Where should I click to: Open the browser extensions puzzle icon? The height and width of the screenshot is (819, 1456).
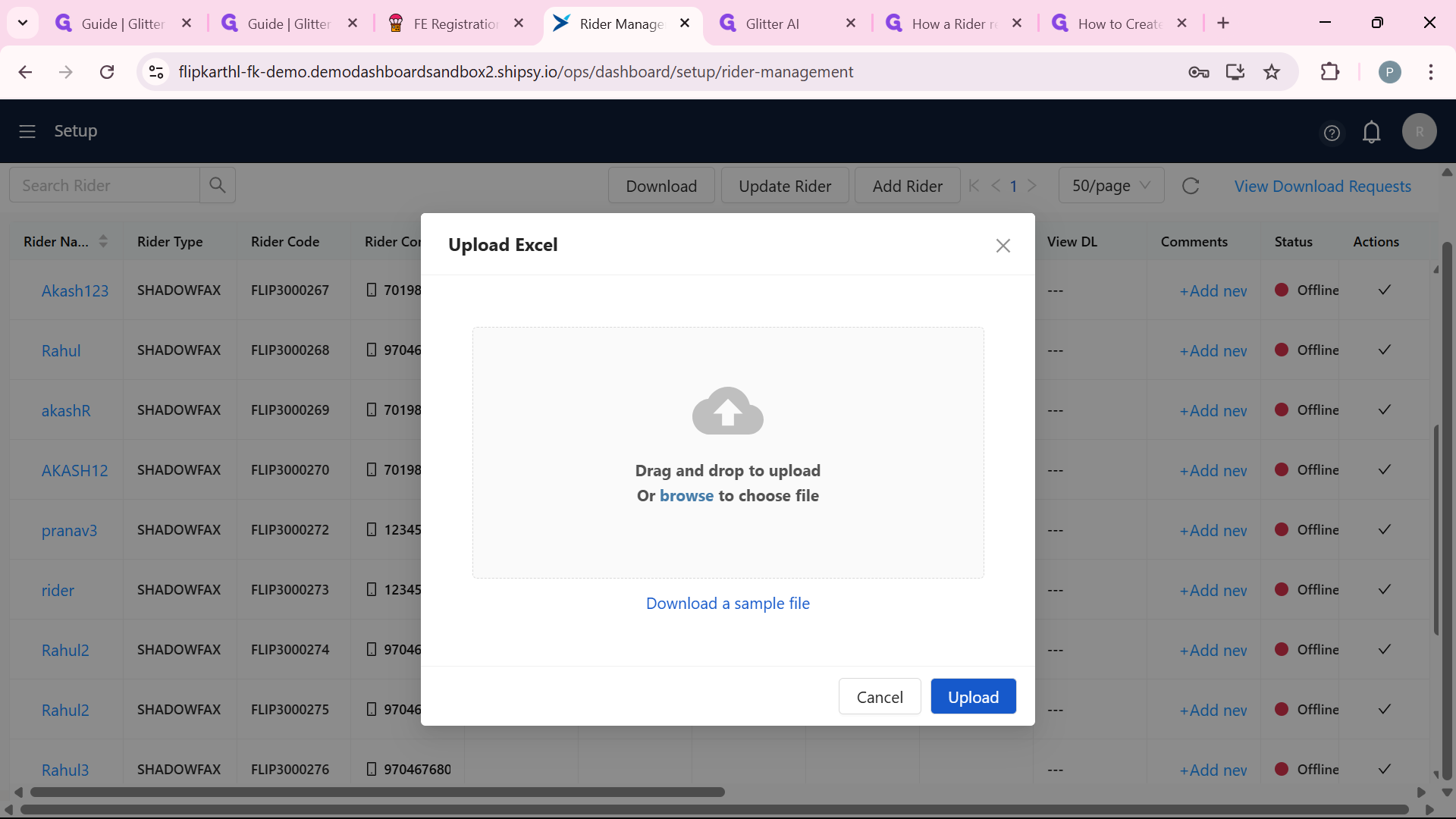(1330, 72)
